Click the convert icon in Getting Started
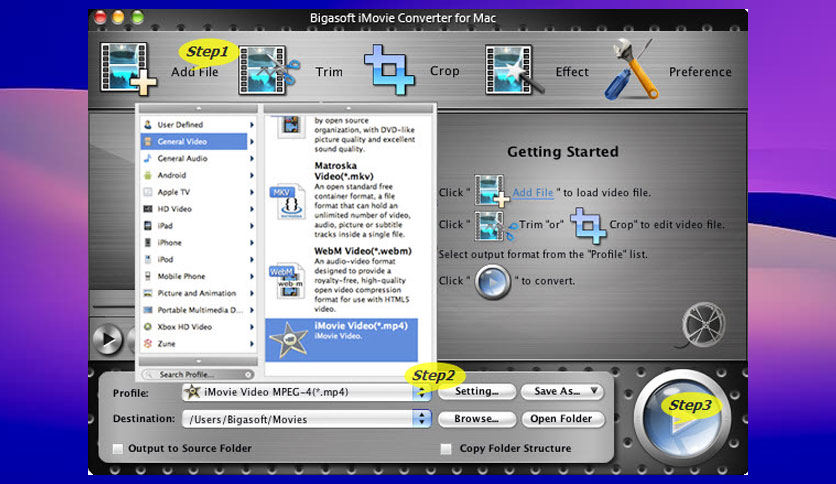The height and width of the screenshot is (484, 836). point(492,281)
